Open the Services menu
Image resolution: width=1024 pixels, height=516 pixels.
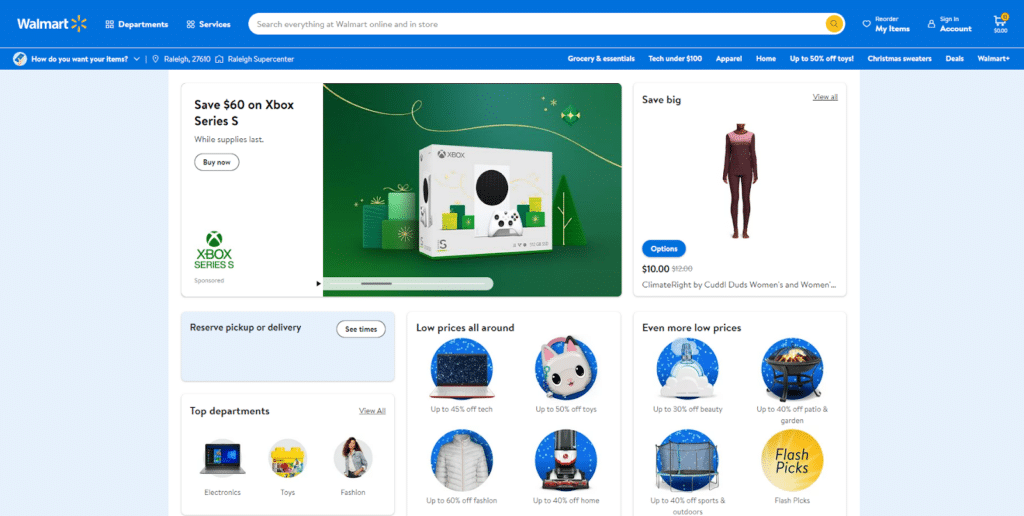click(208, 24)
